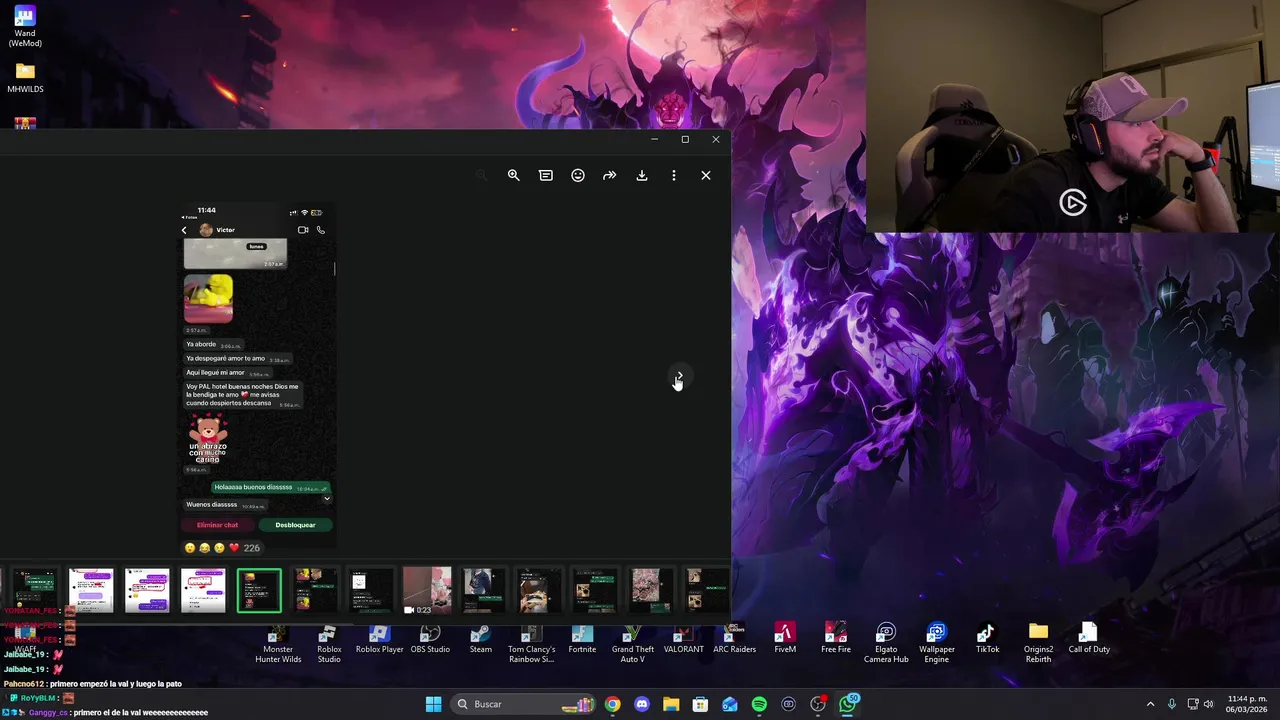The width and height of the screenshot is (1280, 720).
Task: Select the green-bordered active thumbnail
Action: point(259,590)
